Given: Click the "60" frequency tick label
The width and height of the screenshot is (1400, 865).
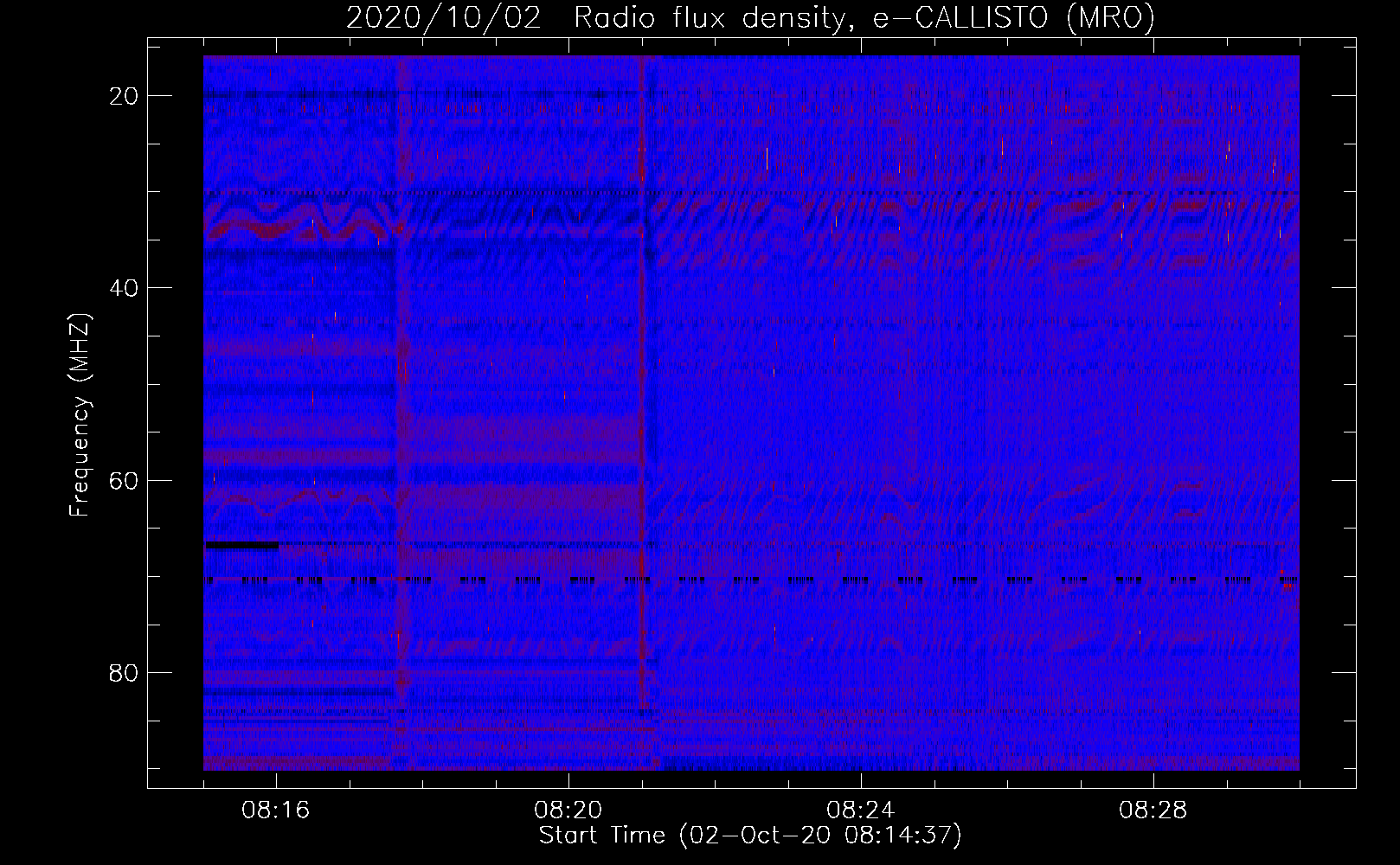Looking at the screenshot, I should tap(124, 480).
